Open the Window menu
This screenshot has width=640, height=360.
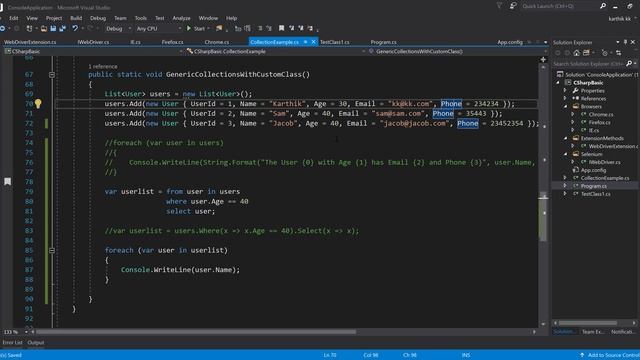pos(208,18)
